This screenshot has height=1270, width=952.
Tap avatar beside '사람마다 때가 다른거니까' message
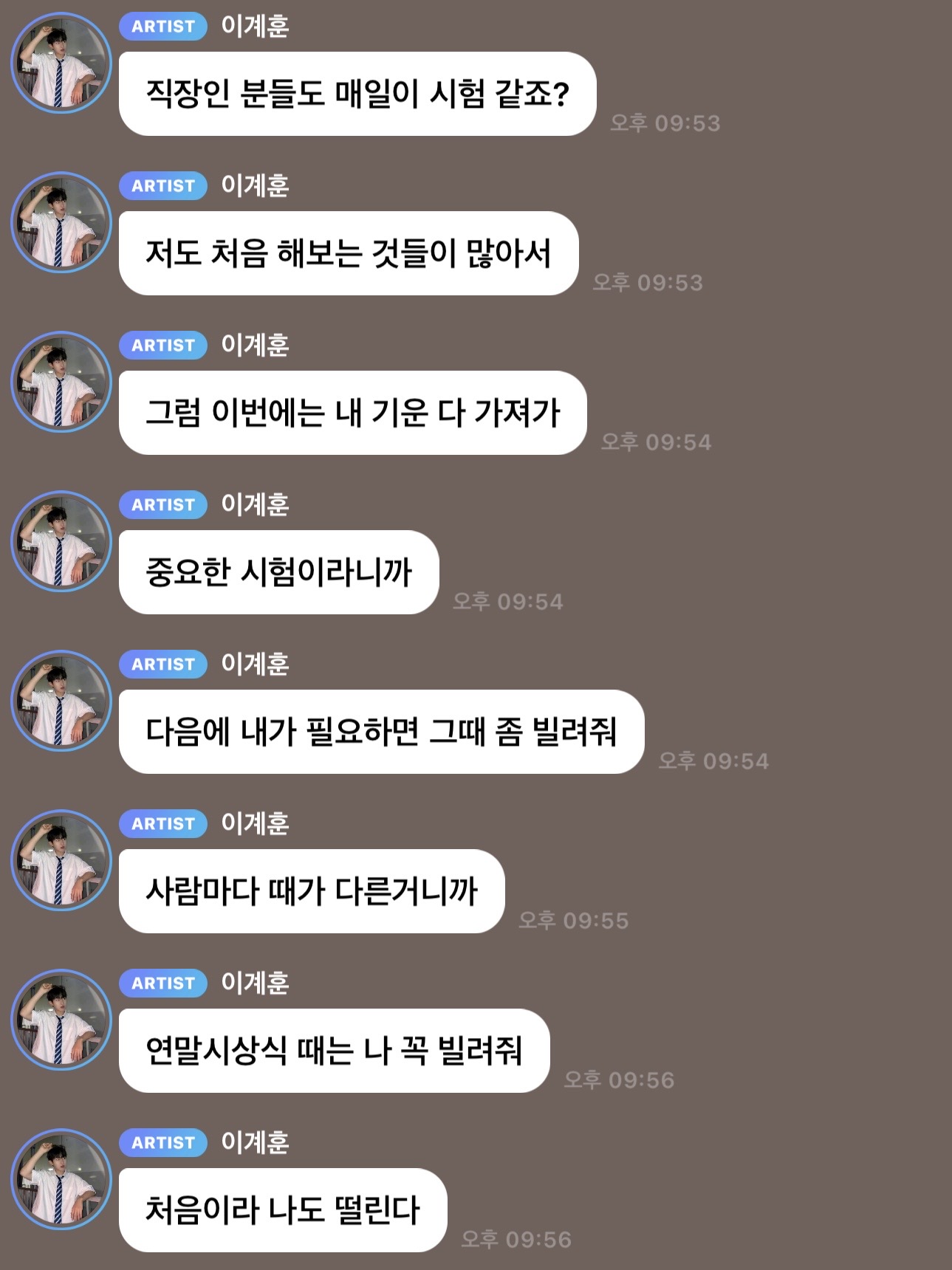61,860
